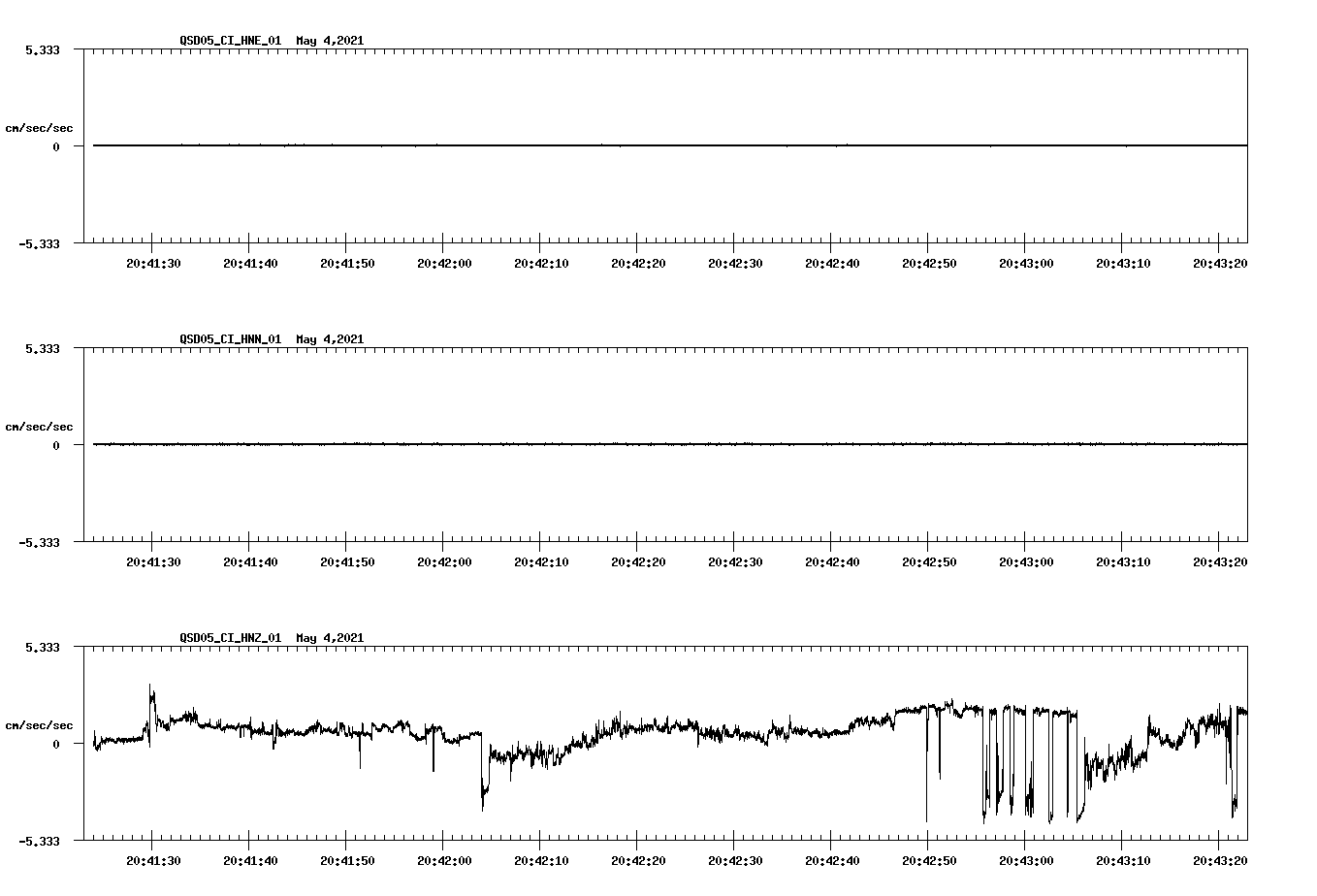Click the cm/sec/sec axis label on top plot
1317x896 pixels.
click(40, 127)
